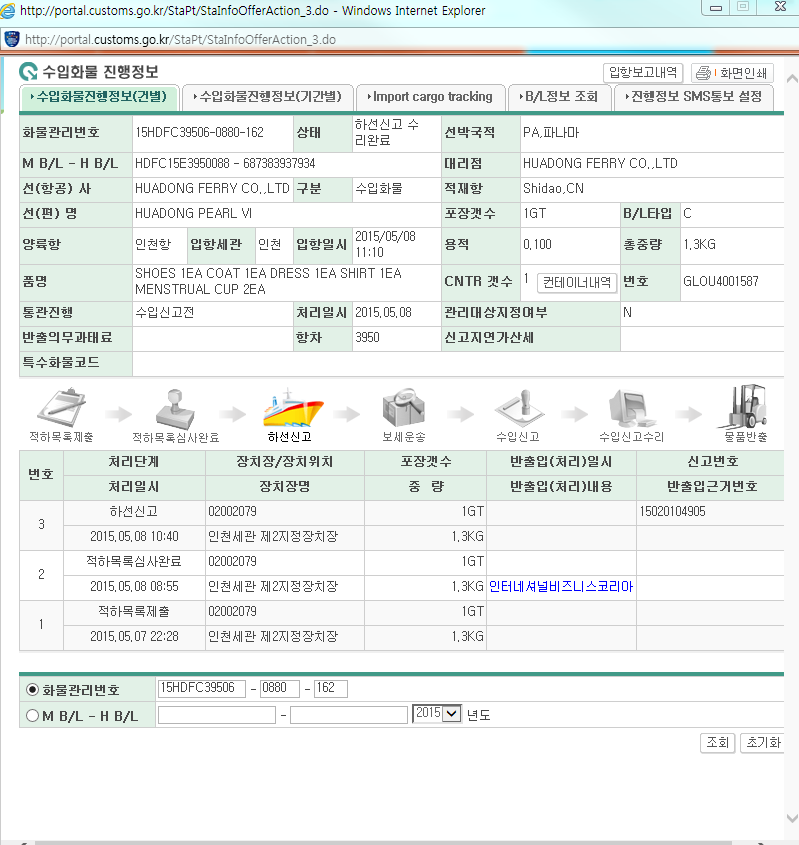Image resolution: width=799 pixels, height=845 pixels.
Task: Click the computer icon for 수입신고수리
Action: [631, 408]
